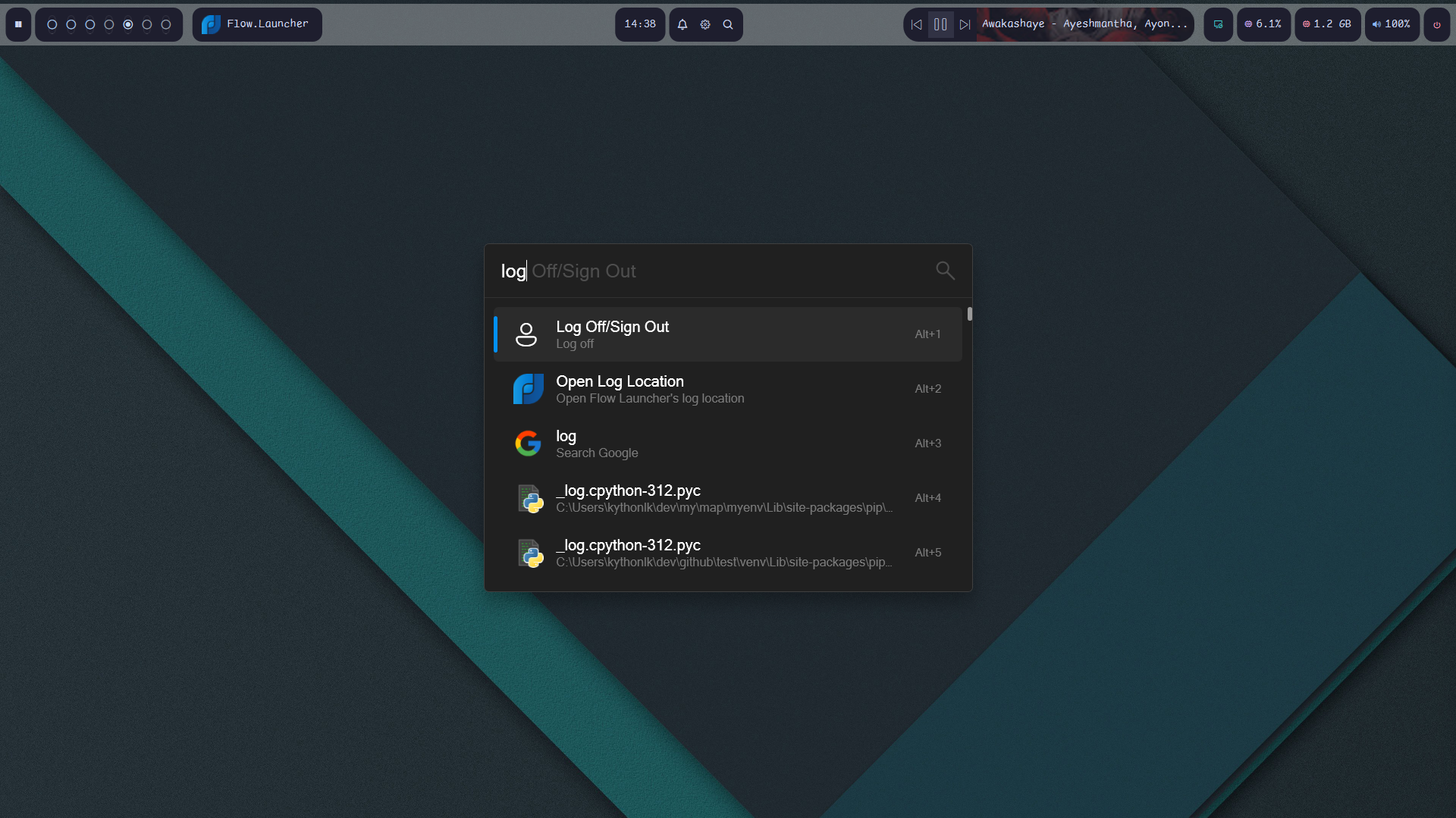
Task: Click the Google icon next to the log result
Action: 528,443
